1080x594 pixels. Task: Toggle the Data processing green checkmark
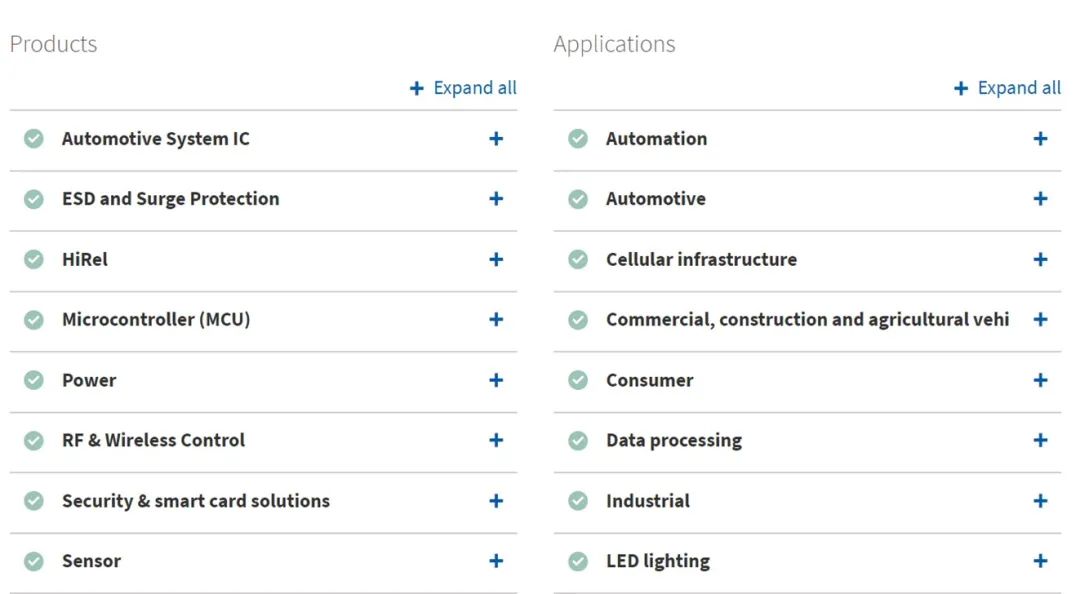pyautogui.click(x=578, y=440)
